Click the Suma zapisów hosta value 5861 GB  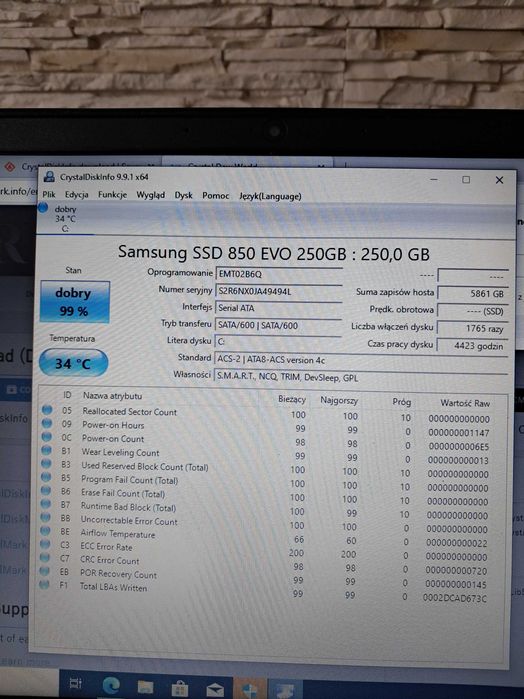point(473,294)
